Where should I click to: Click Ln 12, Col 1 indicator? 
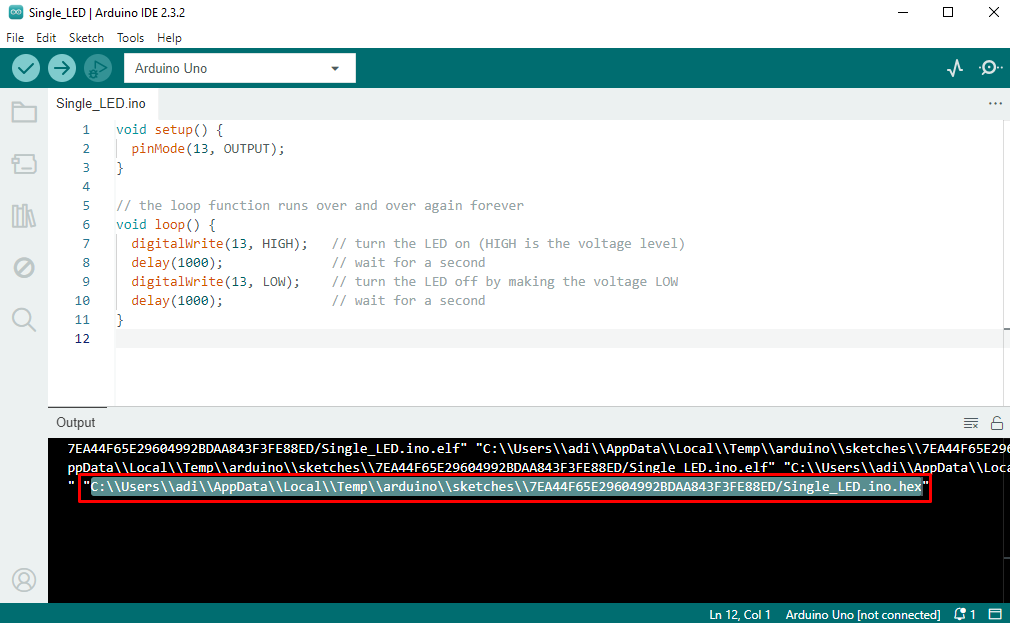(x=739, y=614)
